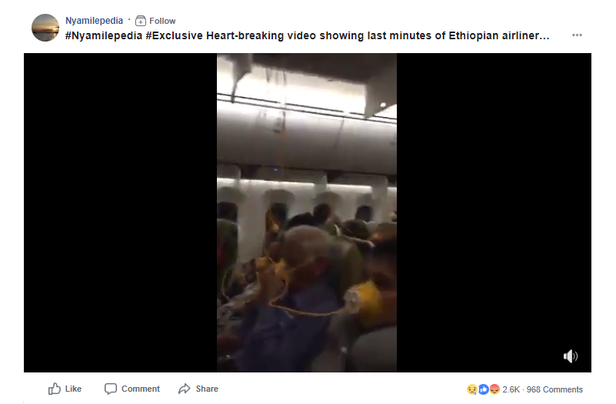Screen dimensions: 616x404
Task: Click the angry face reaction emoji
Action: 494,389
